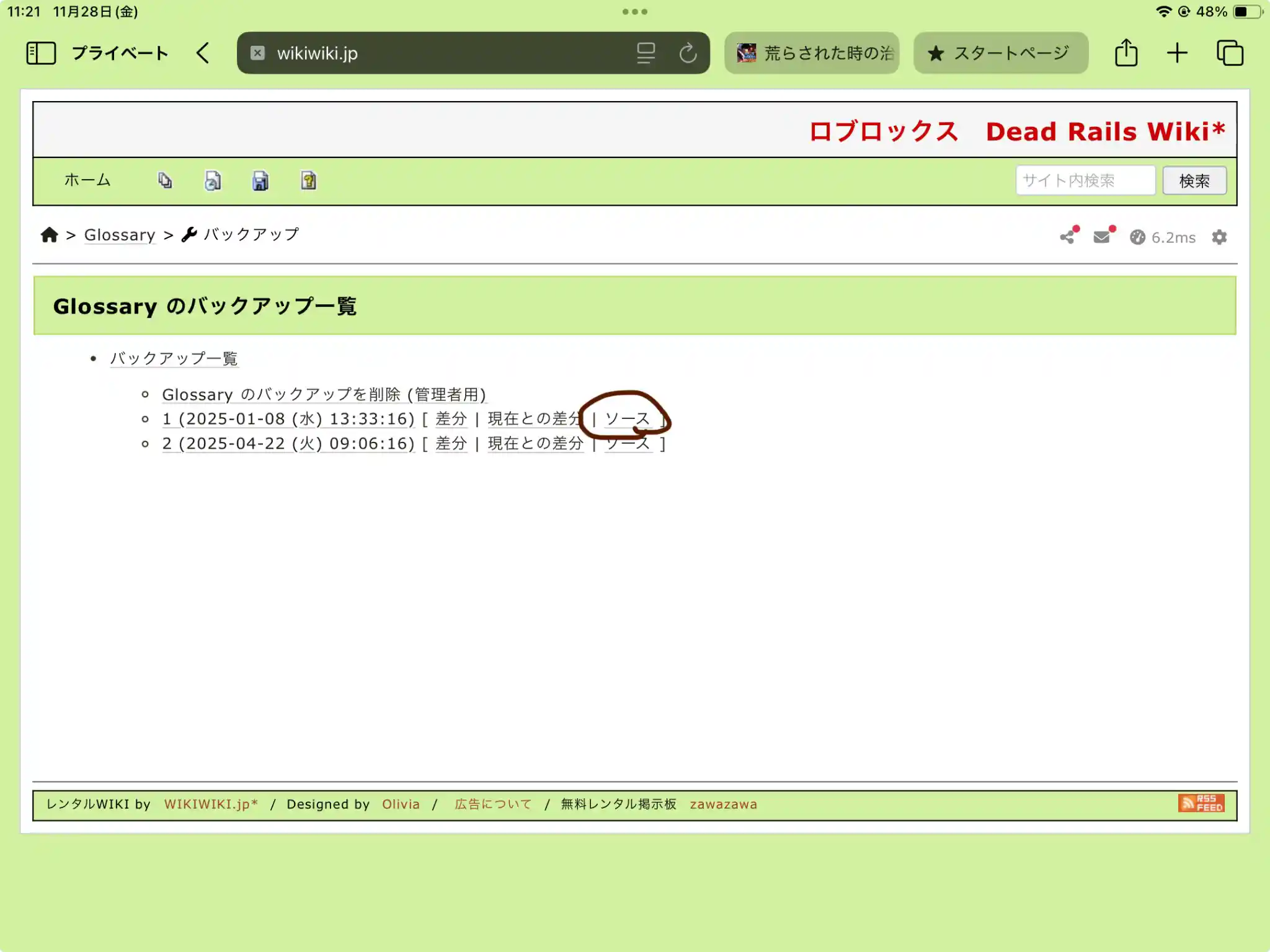The width and height of the screenshot is (1270, 952).
Task: Open the gear settings icon on page
Action: tap(1219, 237)
